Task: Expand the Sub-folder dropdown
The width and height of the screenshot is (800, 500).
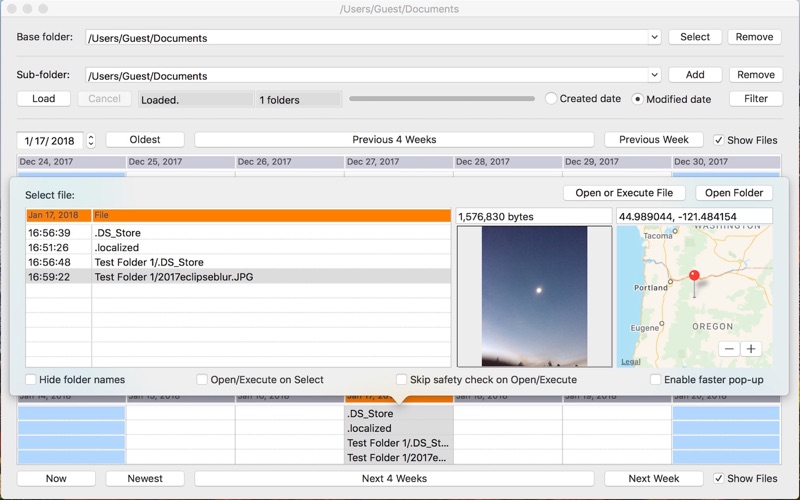Action: [x=654, y=75]
